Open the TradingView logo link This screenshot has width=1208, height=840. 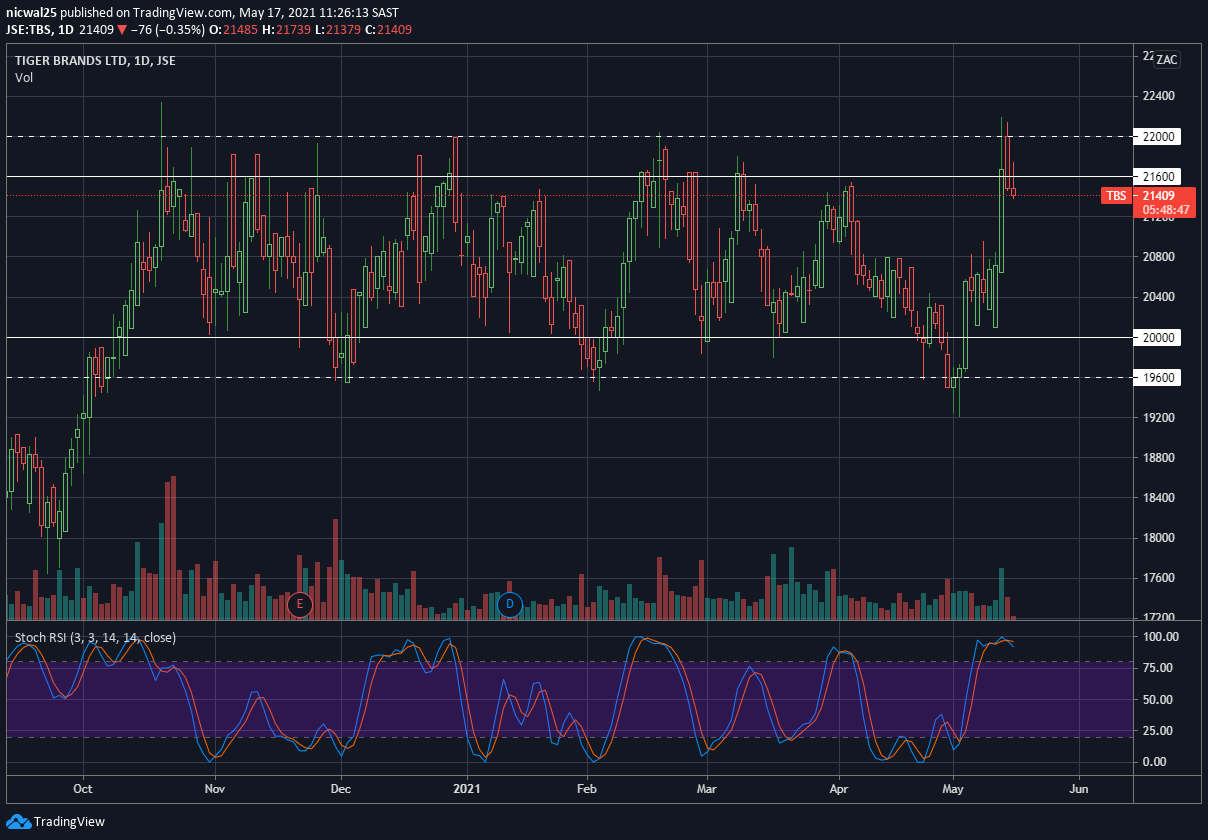pyautogui.click(x=55, y=822)
